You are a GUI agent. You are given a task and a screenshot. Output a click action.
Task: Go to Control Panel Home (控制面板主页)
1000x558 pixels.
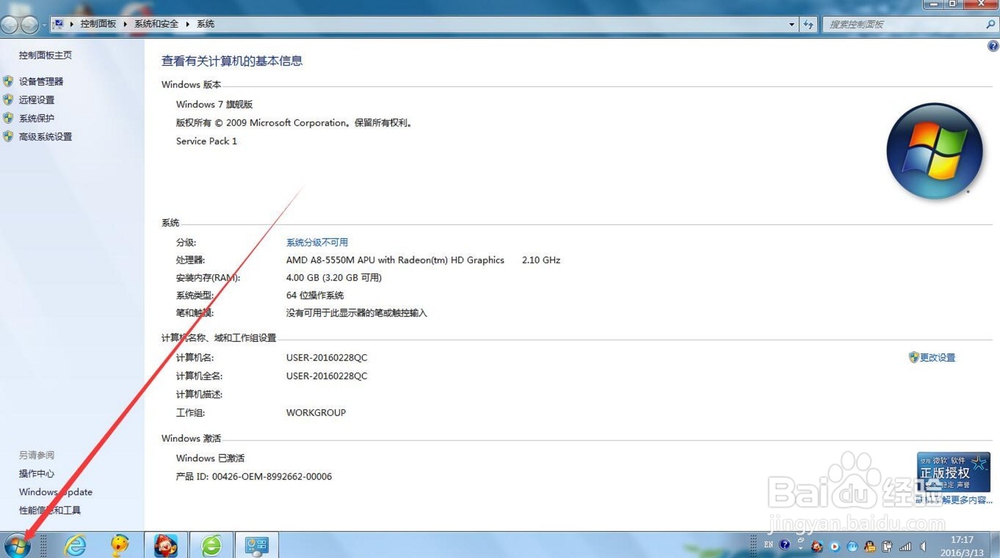pos(45,55)
